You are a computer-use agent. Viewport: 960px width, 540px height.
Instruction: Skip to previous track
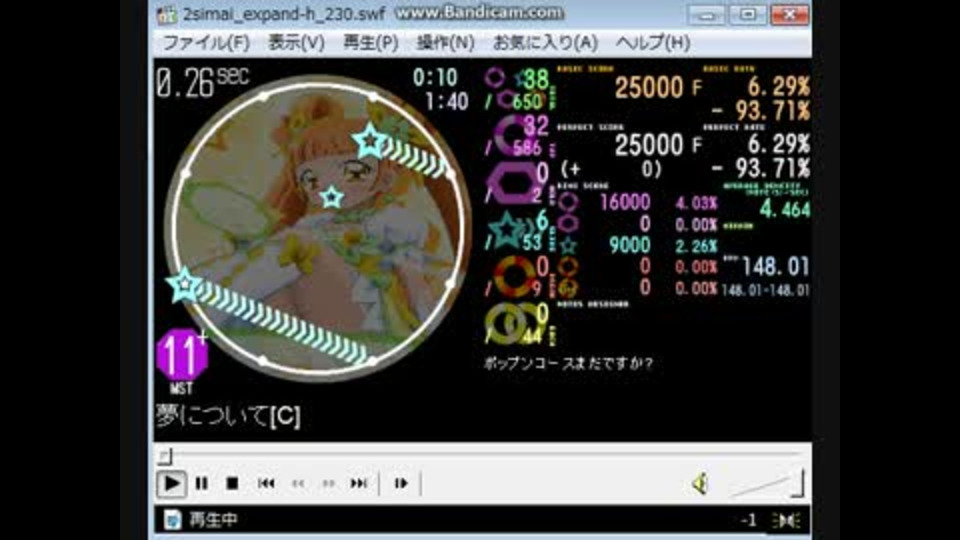tap(266, 484)
